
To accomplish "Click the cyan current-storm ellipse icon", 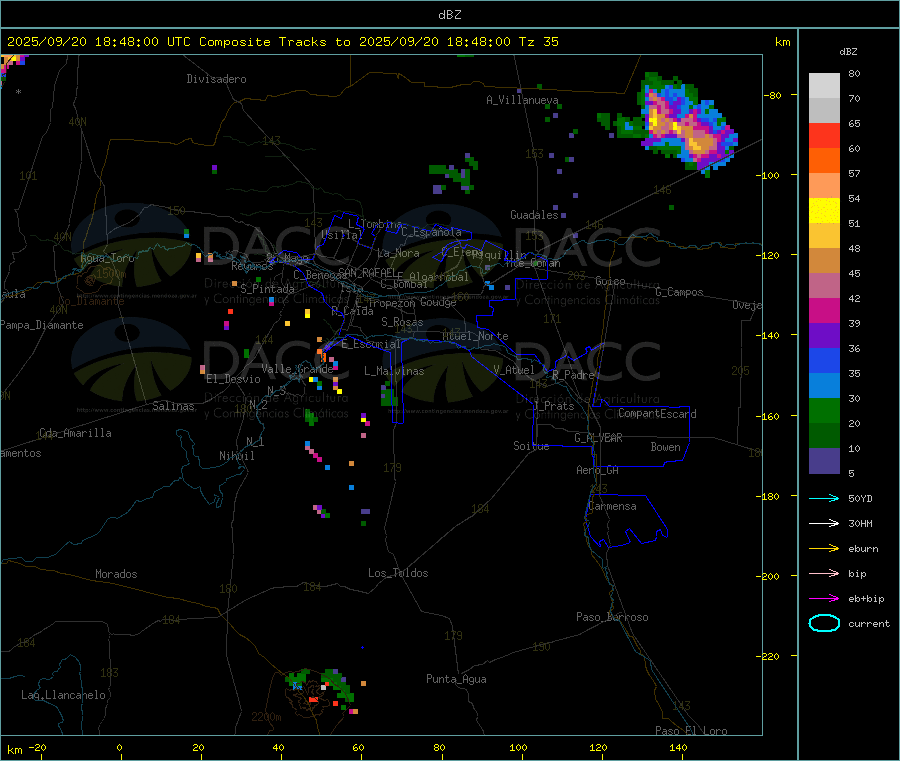I will pos(824,623).
